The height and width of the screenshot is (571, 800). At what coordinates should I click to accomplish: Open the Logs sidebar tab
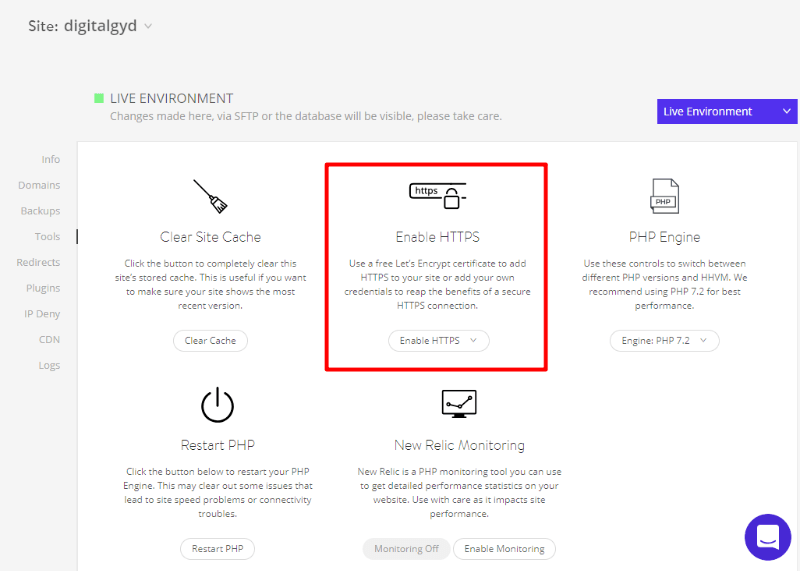point(49,365)
